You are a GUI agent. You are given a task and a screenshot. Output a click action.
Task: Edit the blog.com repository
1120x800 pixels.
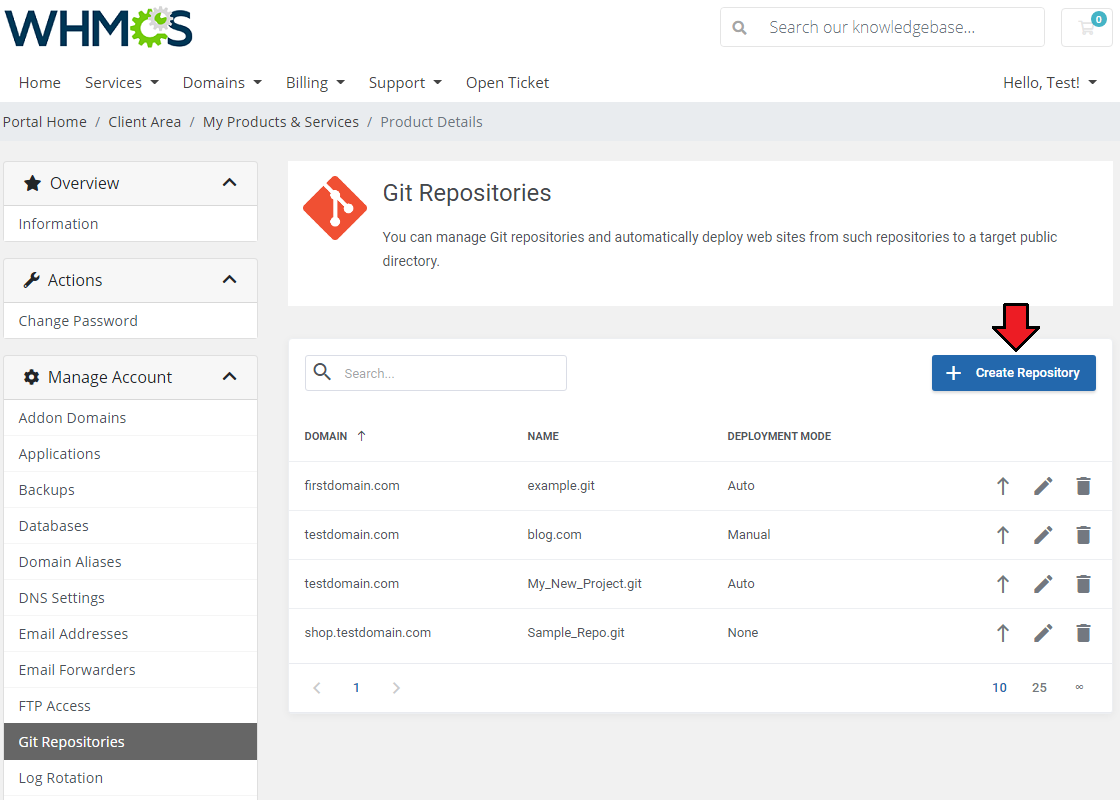click(x=1043, y=535)
